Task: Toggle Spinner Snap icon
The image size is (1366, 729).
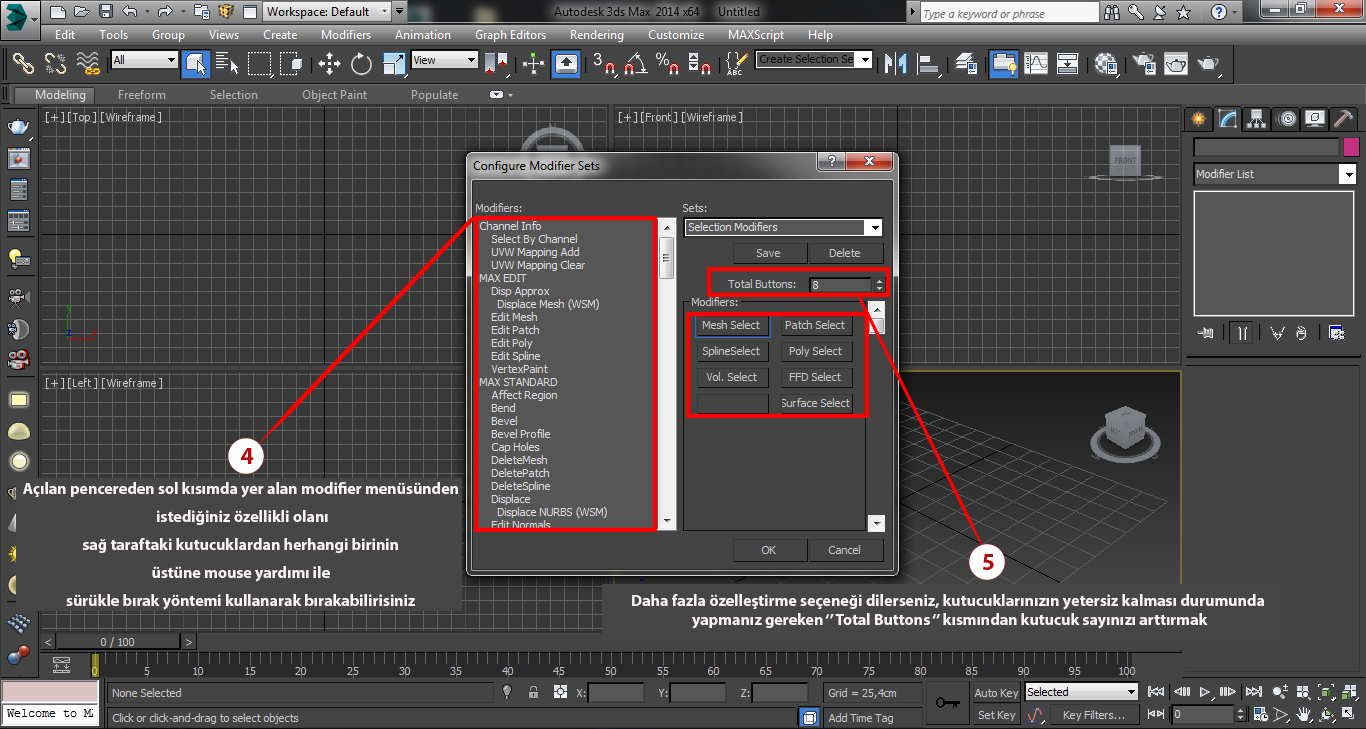Action: (x=701, y=63)
